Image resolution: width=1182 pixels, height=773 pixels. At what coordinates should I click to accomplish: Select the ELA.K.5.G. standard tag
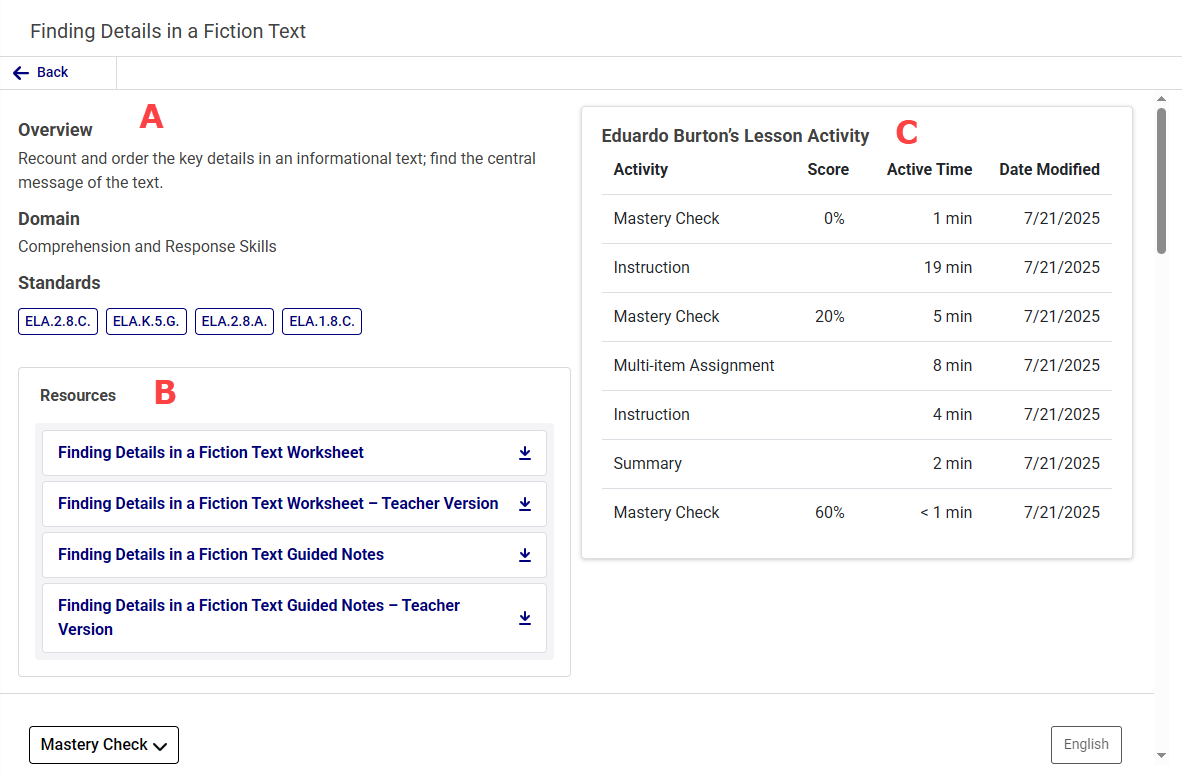pyautogui.click(x=146, y=322)
